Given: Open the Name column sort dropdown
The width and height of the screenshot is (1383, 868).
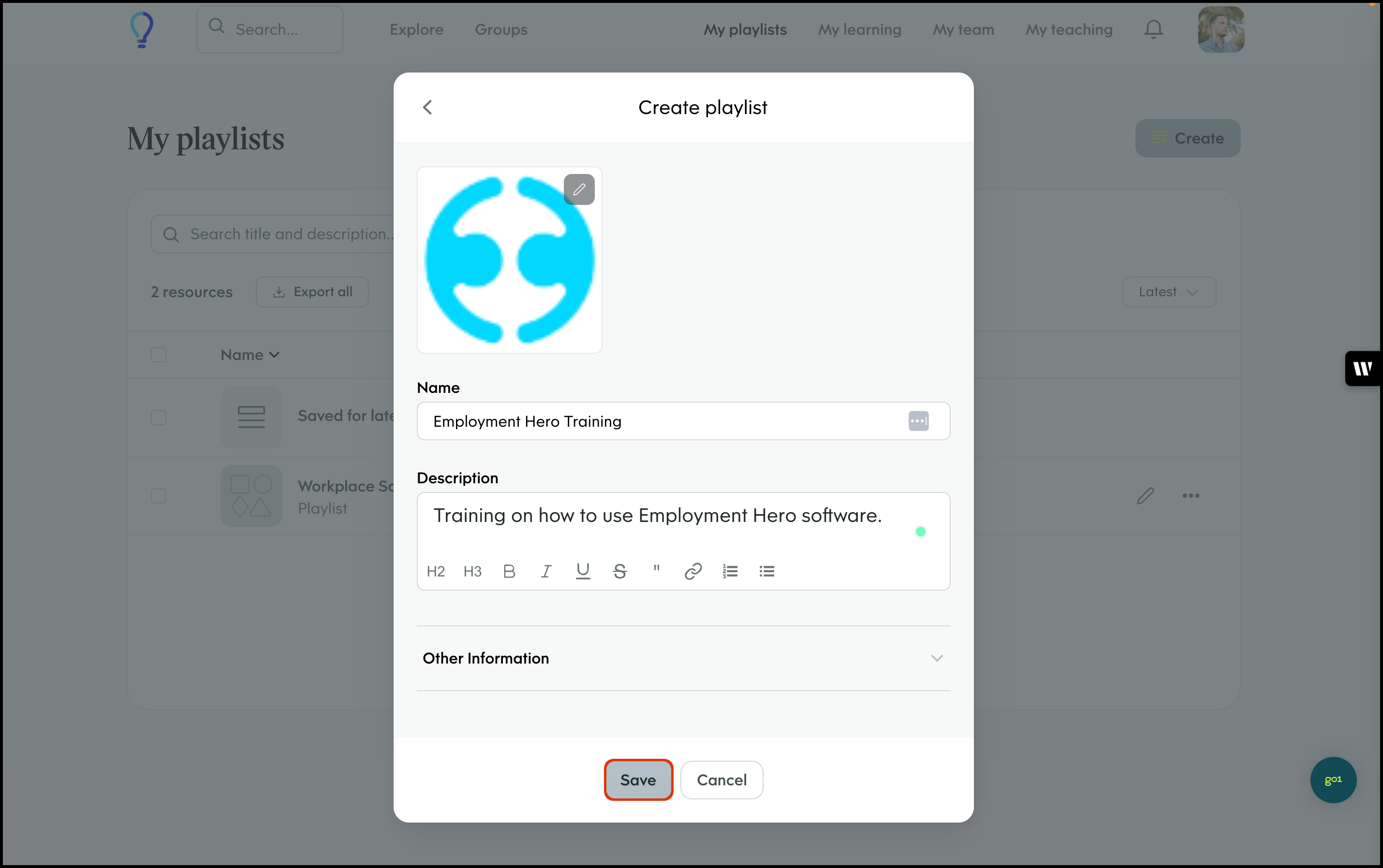Looking at the screenshot, I should [x=250, y=355].
